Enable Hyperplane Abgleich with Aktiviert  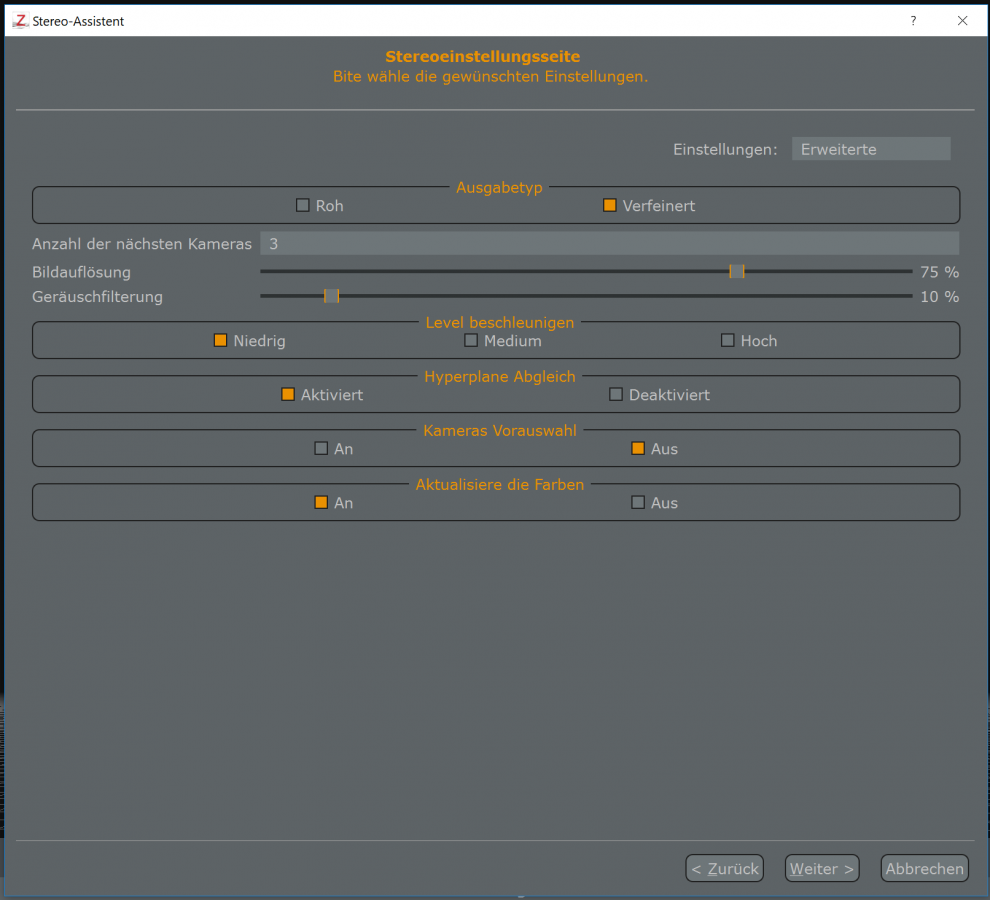point(288,395)
